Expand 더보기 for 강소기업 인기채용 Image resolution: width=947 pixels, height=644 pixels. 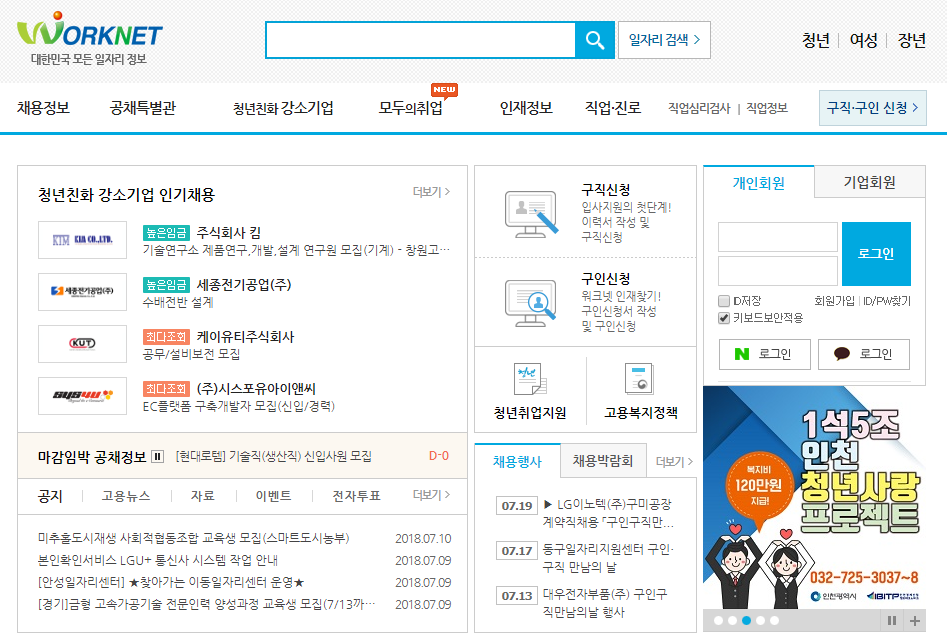pos(431,192)
